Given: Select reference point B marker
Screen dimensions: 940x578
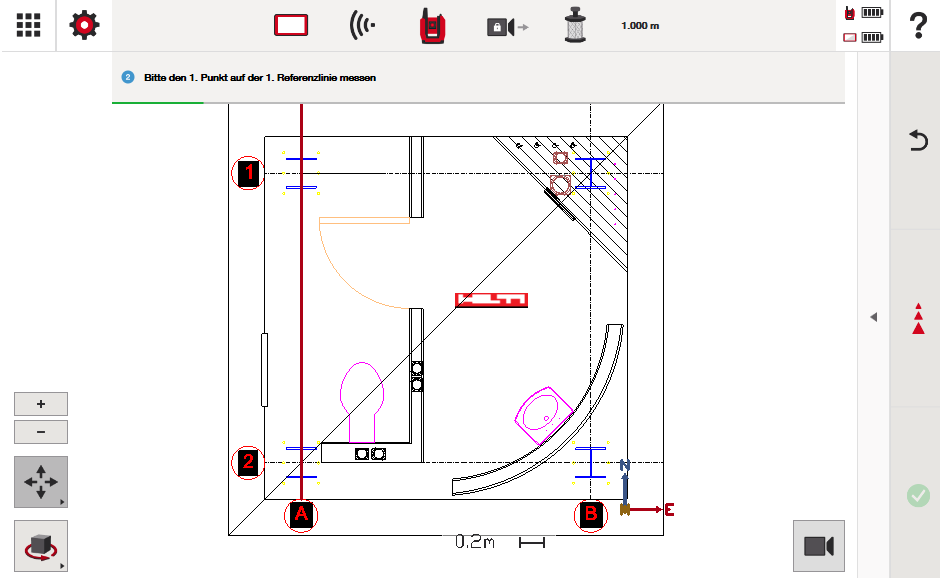Looking at the screenshot, I should pyautogui.click(x=590, y=515).
